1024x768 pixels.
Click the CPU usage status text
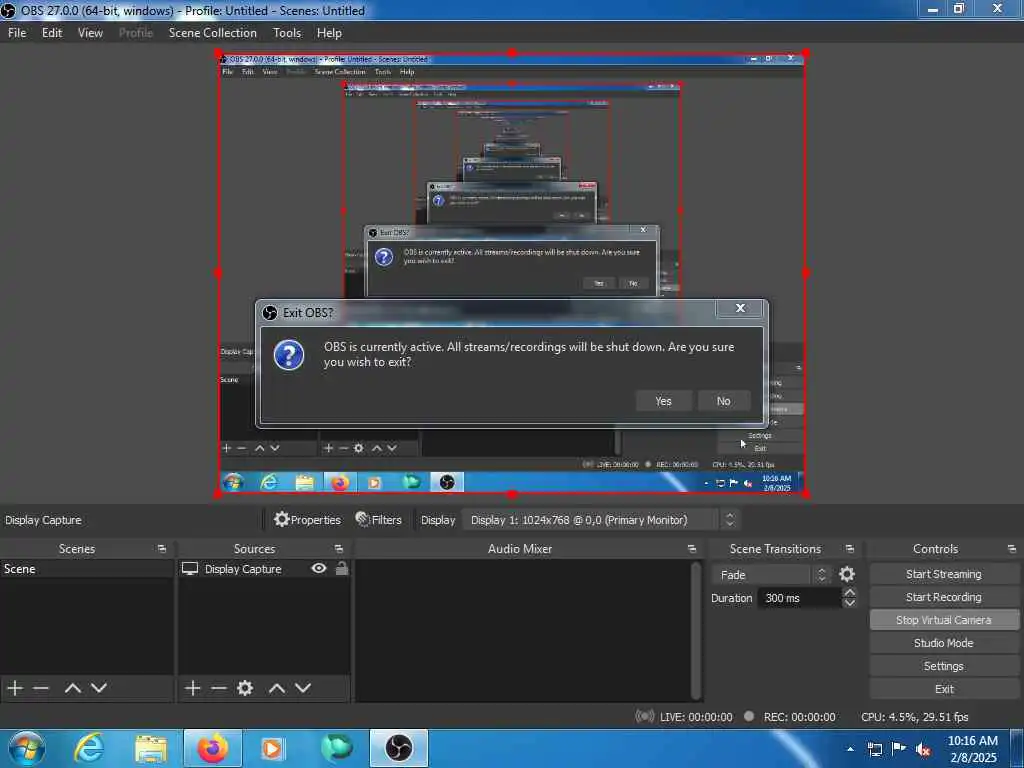(914, 716)
